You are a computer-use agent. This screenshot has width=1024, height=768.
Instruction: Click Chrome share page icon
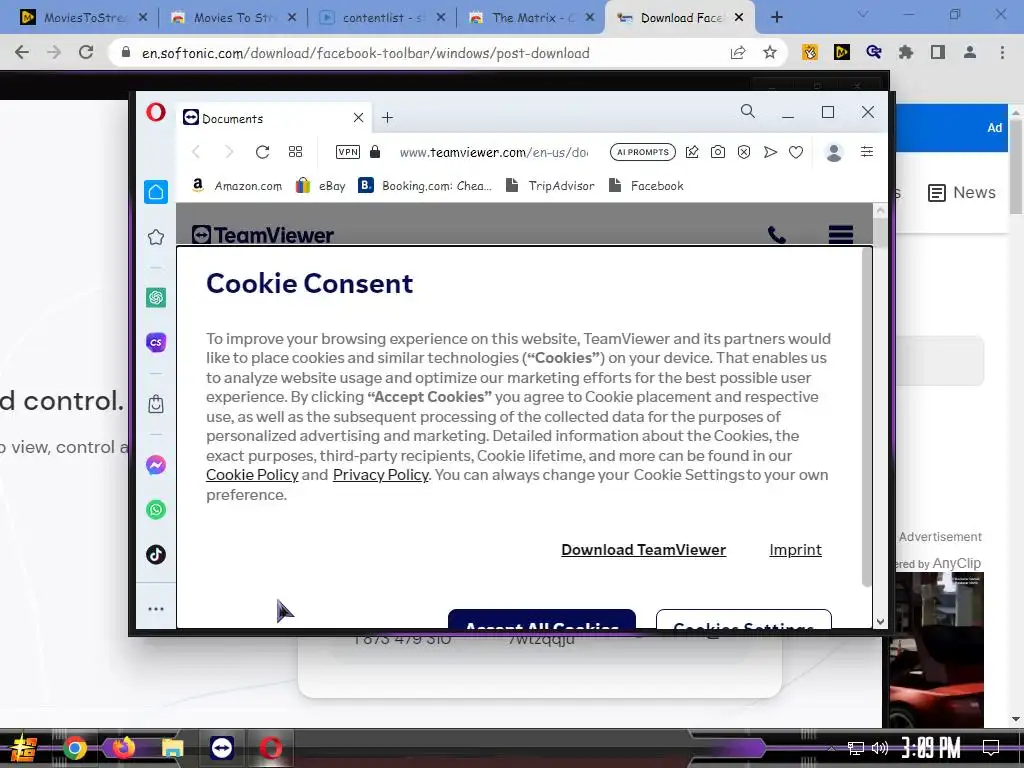click(x=738, y=52)
